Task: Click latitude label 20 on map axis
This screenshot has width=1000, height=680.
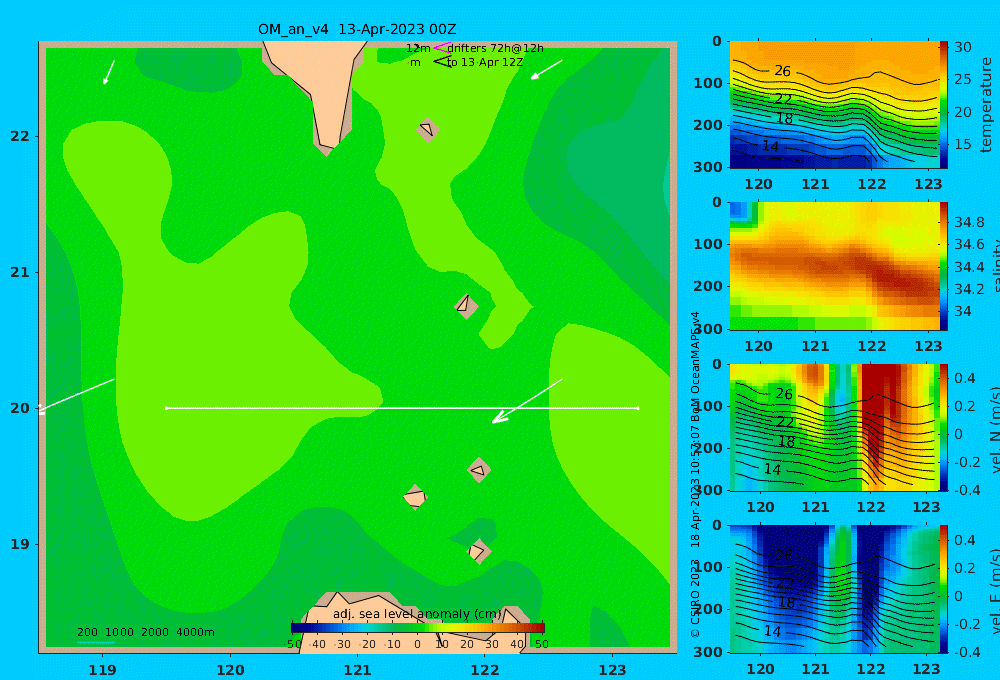Action: click(x=20, y=408)
